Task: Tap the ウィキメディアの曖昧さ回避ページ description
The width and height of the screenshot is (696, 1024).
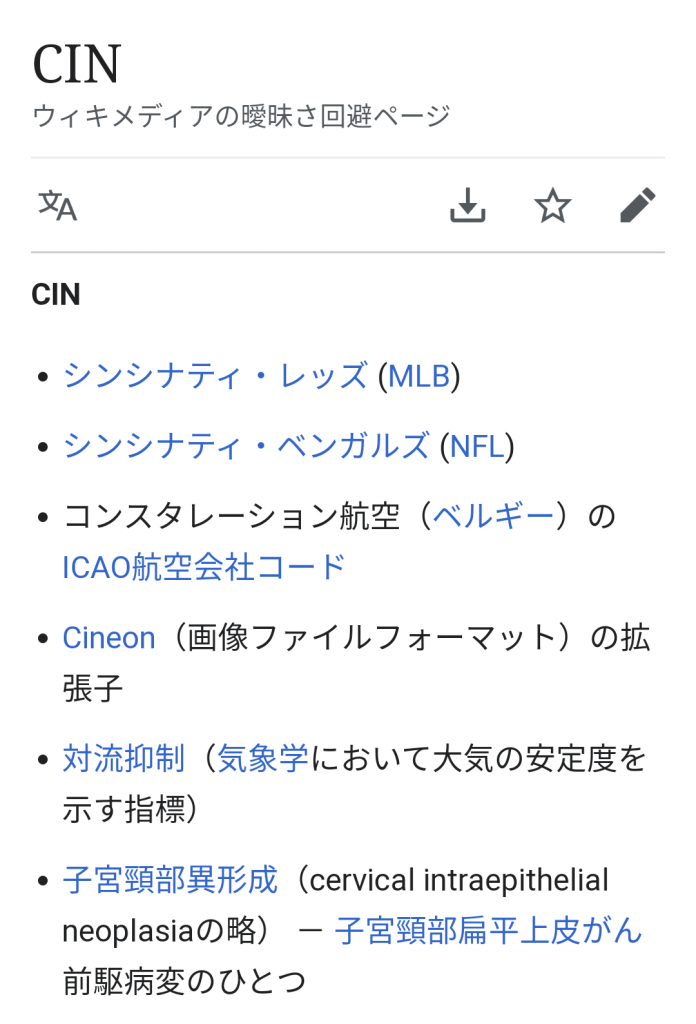Action: 241,116
